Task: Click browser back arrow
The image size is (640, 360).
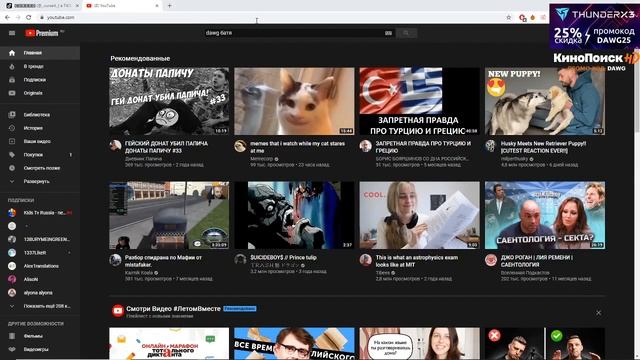Action: (x=8, y=18)
